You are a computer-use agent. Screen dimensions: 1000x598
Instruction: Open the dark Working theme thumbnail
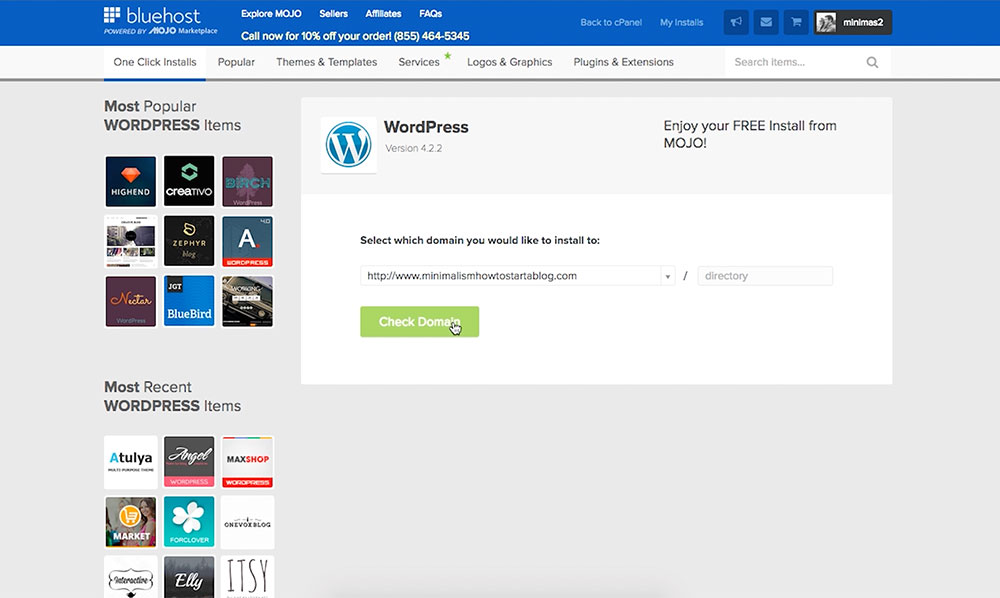click(x=247, y=302)
